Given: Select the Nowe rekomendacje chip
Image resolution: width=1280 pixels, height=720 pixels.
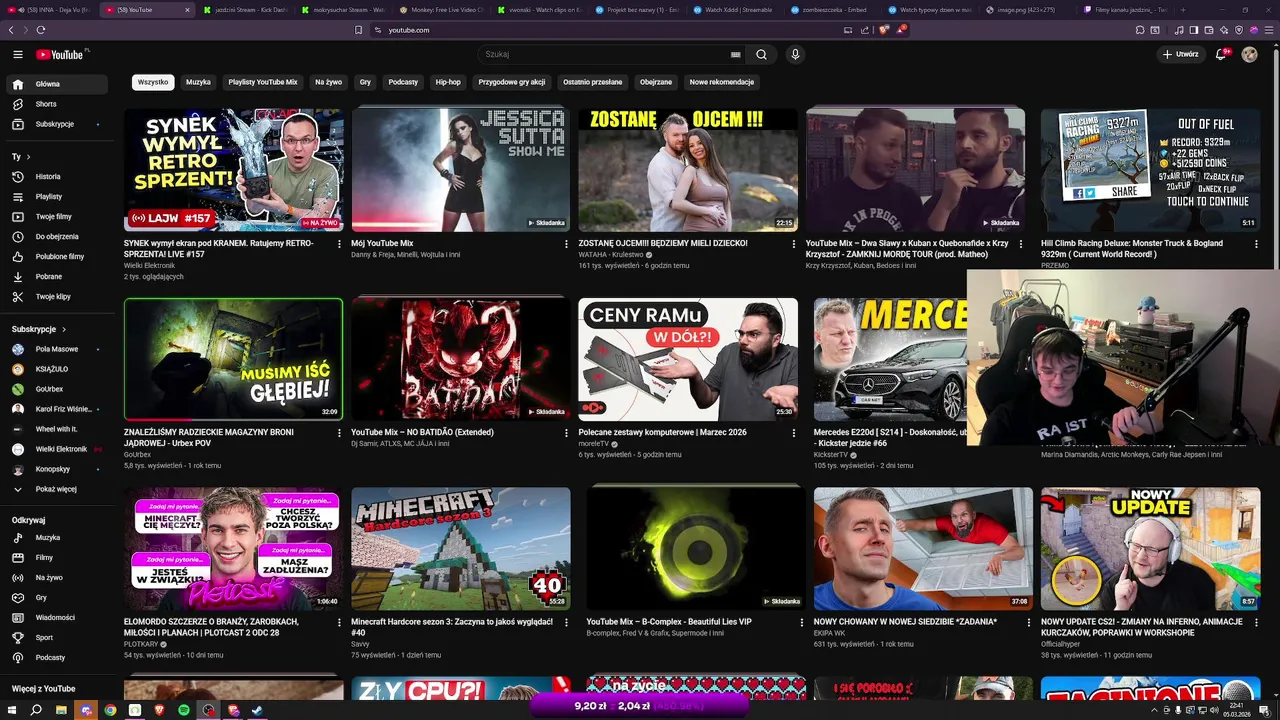Looking at the screenshot, I should (x=722, y=82).
